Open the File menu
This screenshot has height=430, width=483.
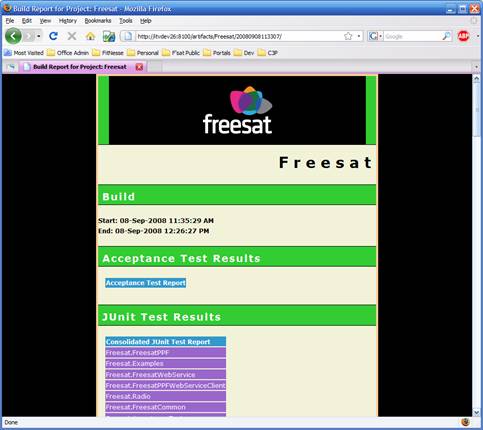[10, 21]
